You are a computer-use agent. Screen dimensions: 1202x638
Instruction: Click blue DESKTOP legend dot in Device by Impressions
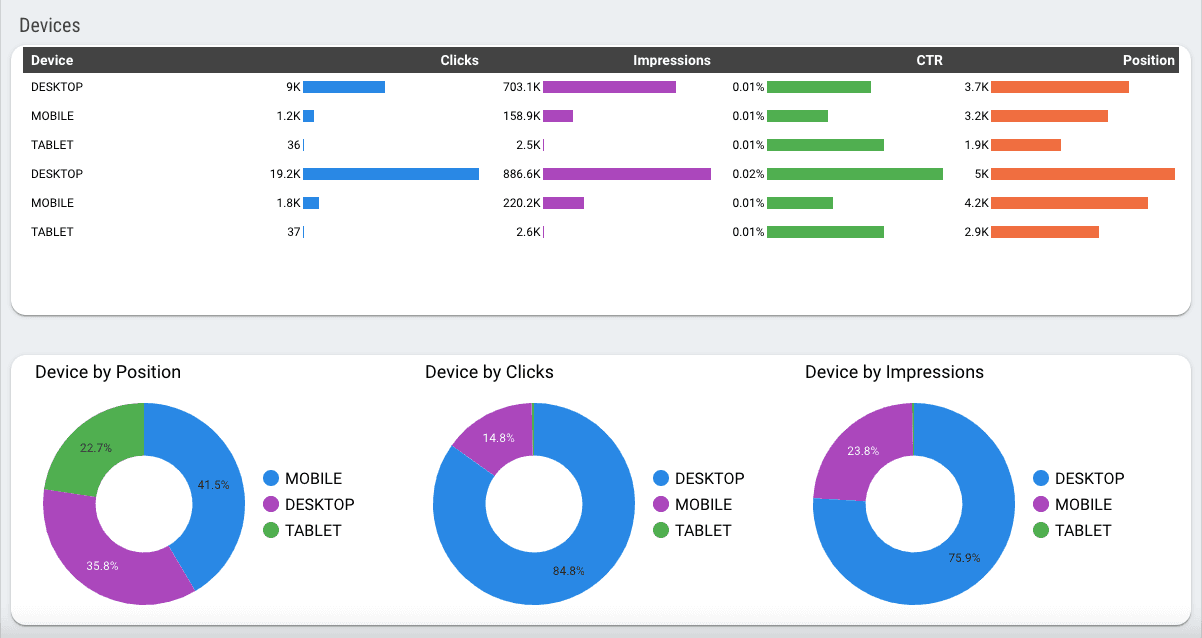(x=1041, y=479)
